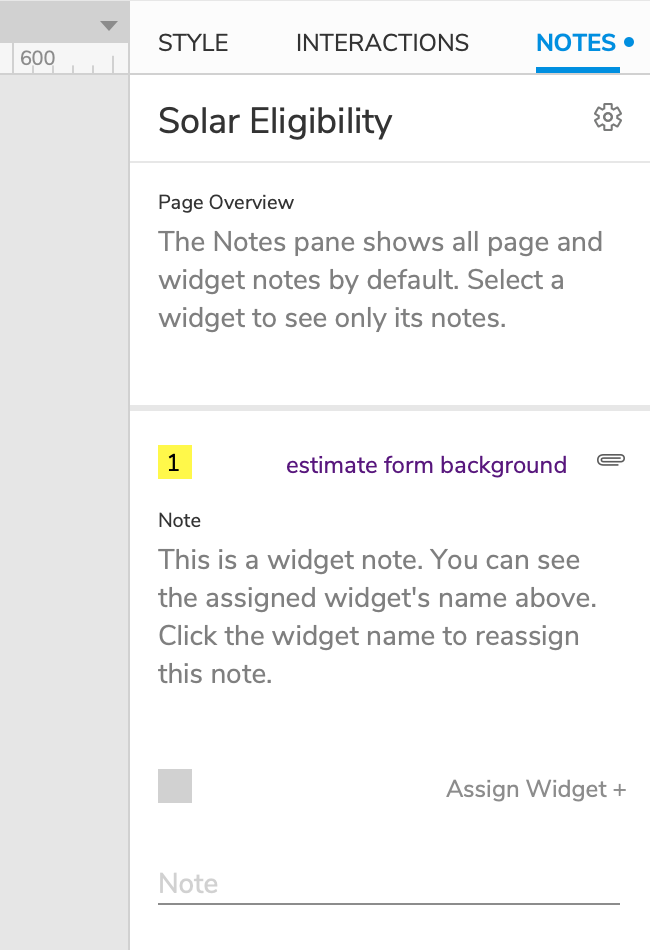This screenshot has width=650, height=950.
Task: Open the notes settings gear icon
Action: (x=607, y=118)
